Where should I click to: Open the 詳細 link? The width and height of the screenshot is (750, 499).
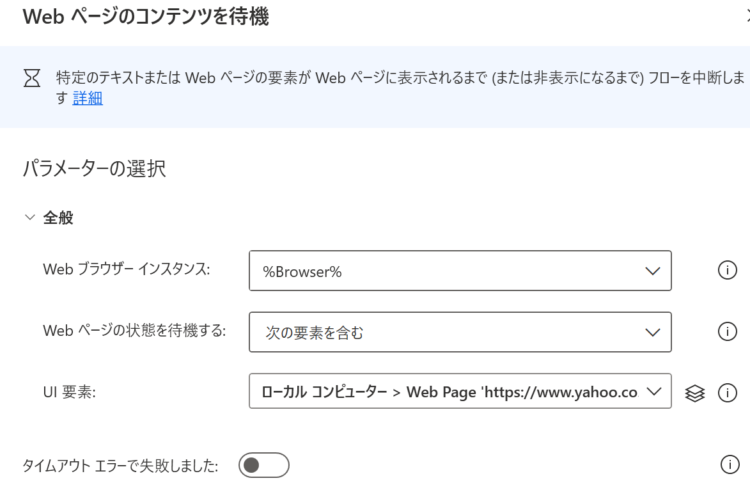click(88, 98)
